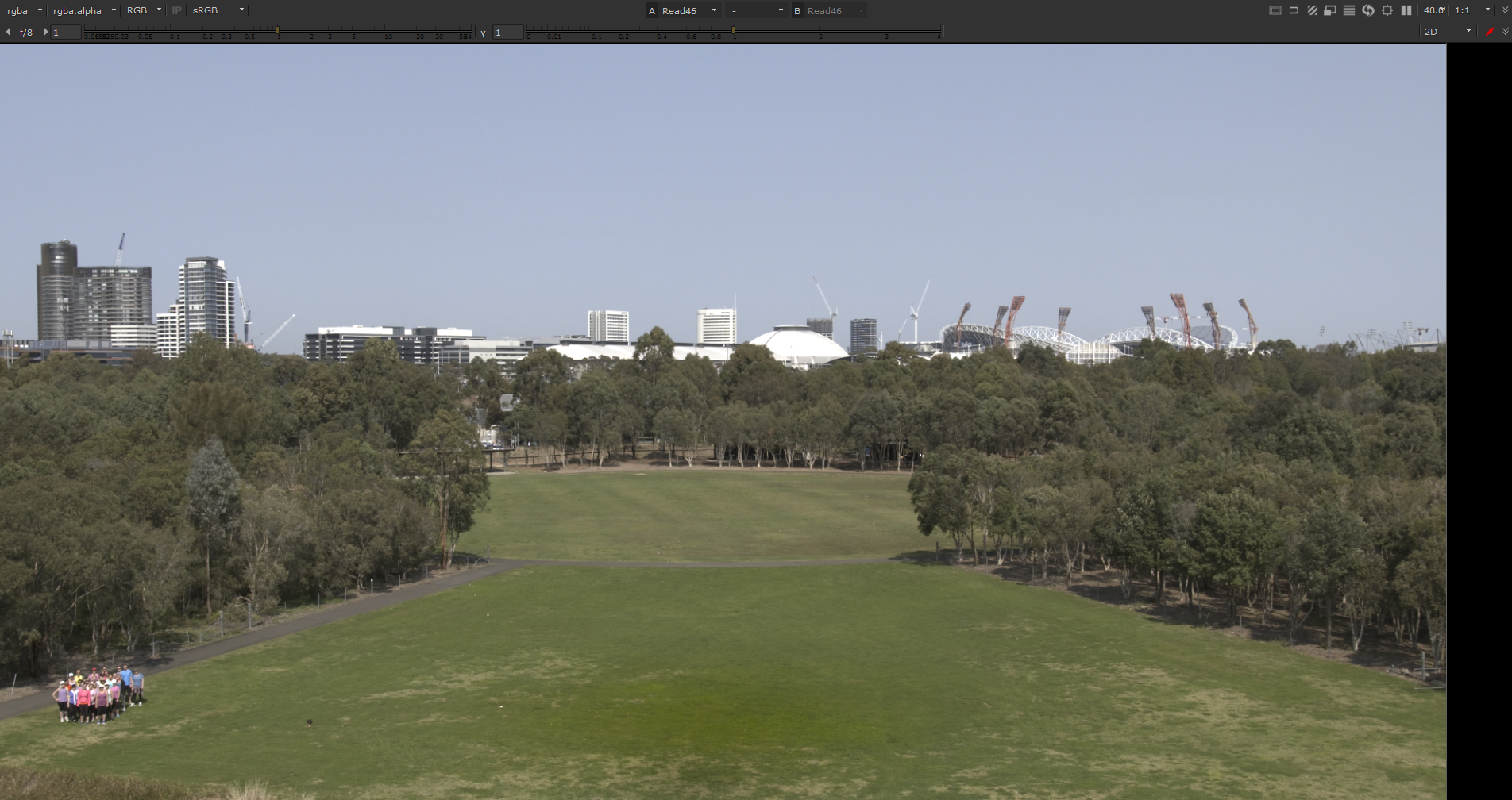The height and width of the screenshot is (800, 1512).
Task: Open the rgba layer dropdown
Action: [x=24, y=10]
